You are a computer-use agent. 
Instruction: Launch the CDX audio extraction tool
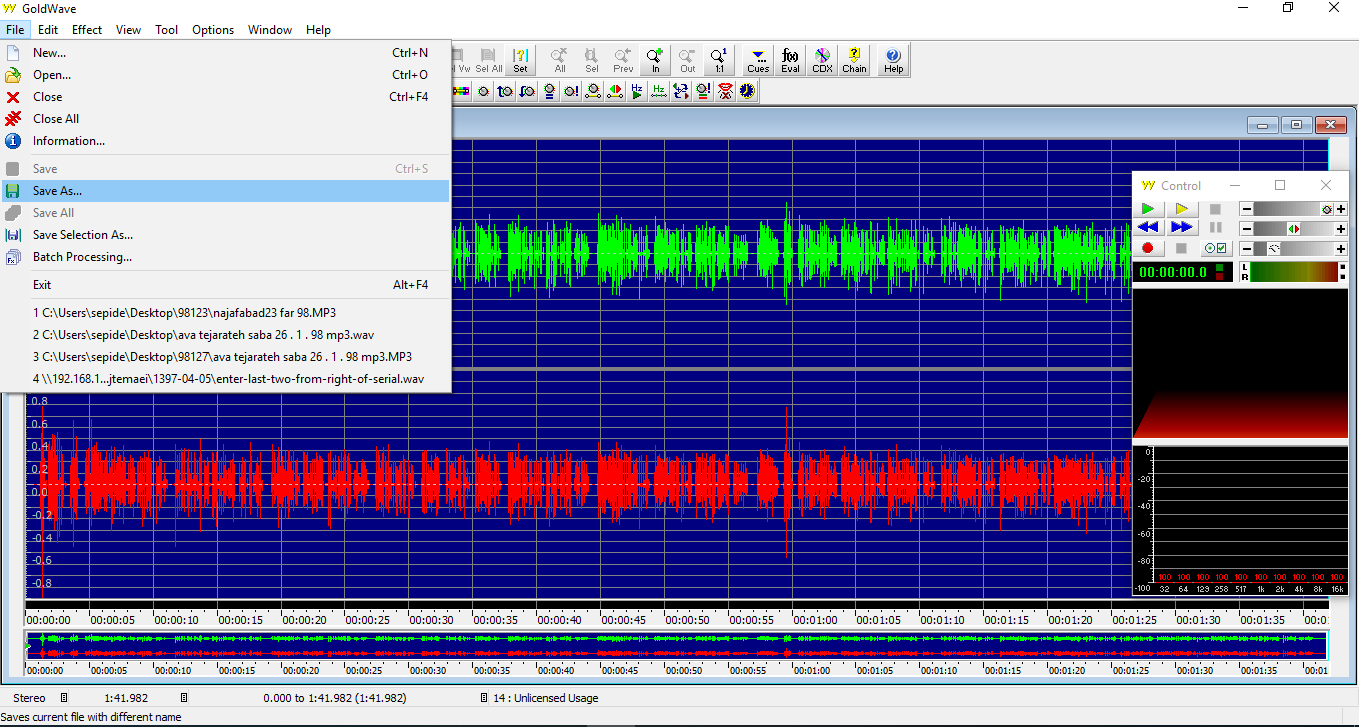tap(822, 61)
